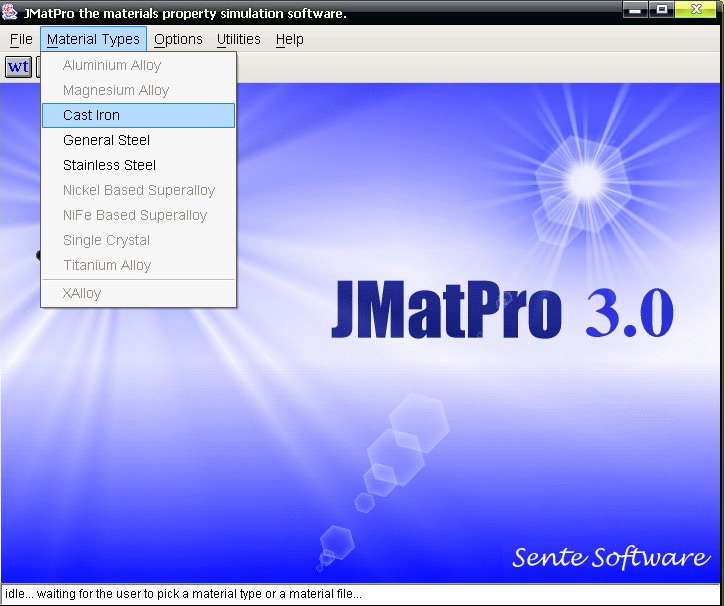725x606 pixels.
Task: Click the Nickel Based Superalloy entry
Action: pos(138,190)
